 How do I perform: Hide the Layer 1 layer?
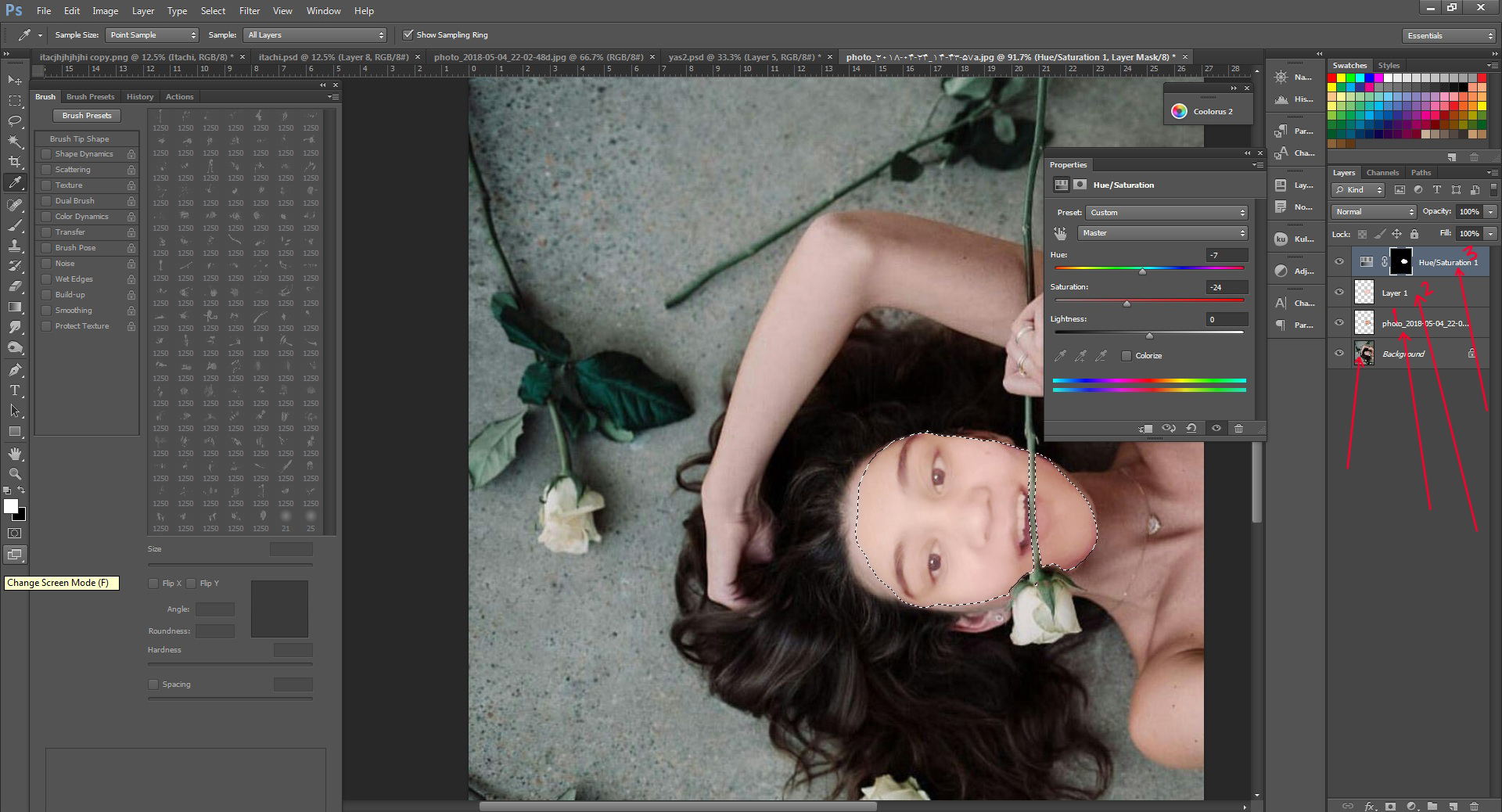pos(1339,293)
